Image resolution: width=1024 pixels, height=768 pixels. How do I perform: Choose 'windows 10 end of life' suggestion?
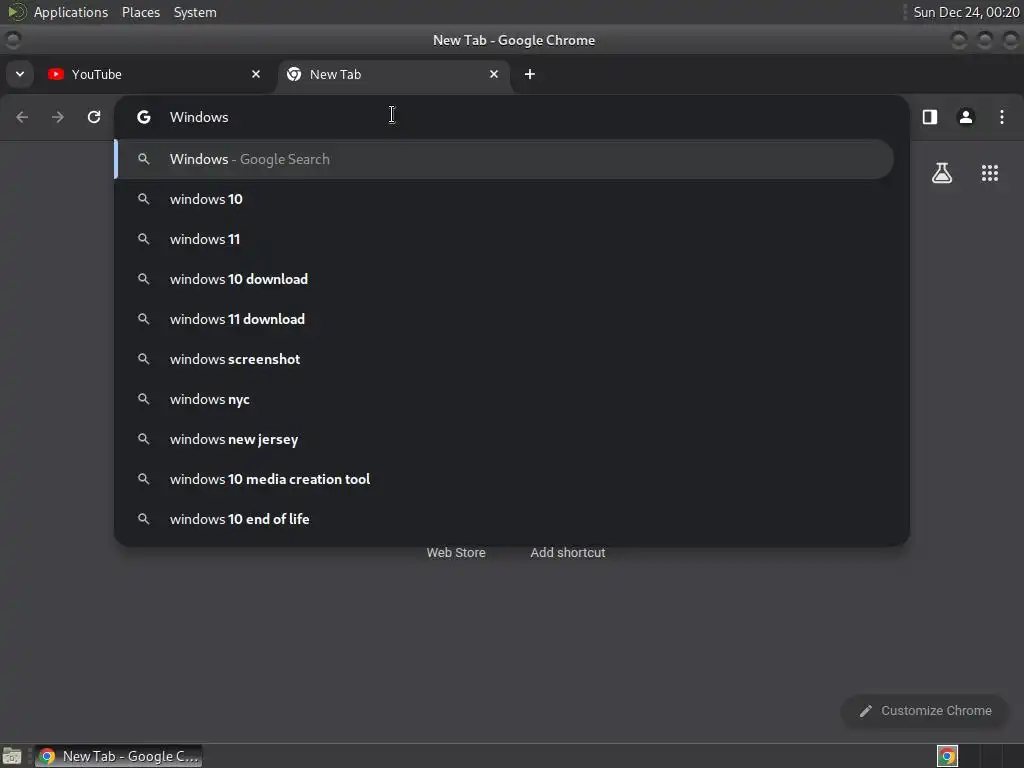(504, 519)
